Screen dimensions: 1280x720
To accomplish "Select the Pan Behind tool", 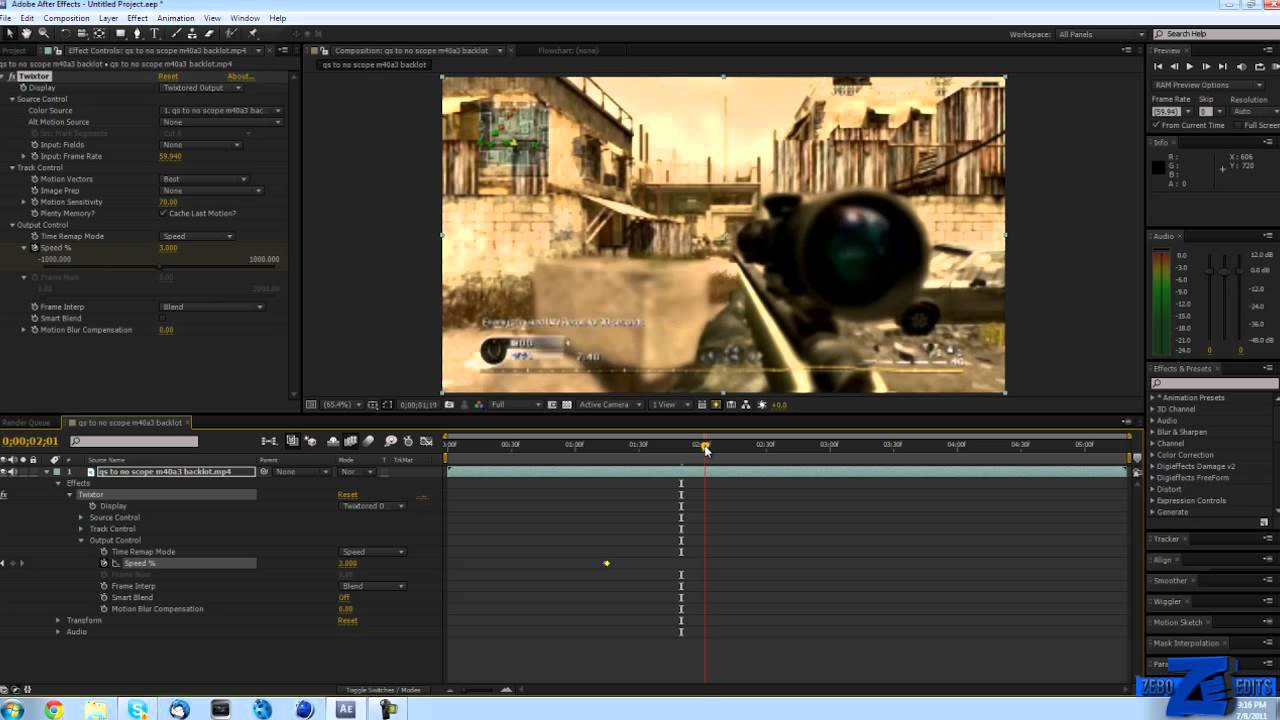I will 98,33.
